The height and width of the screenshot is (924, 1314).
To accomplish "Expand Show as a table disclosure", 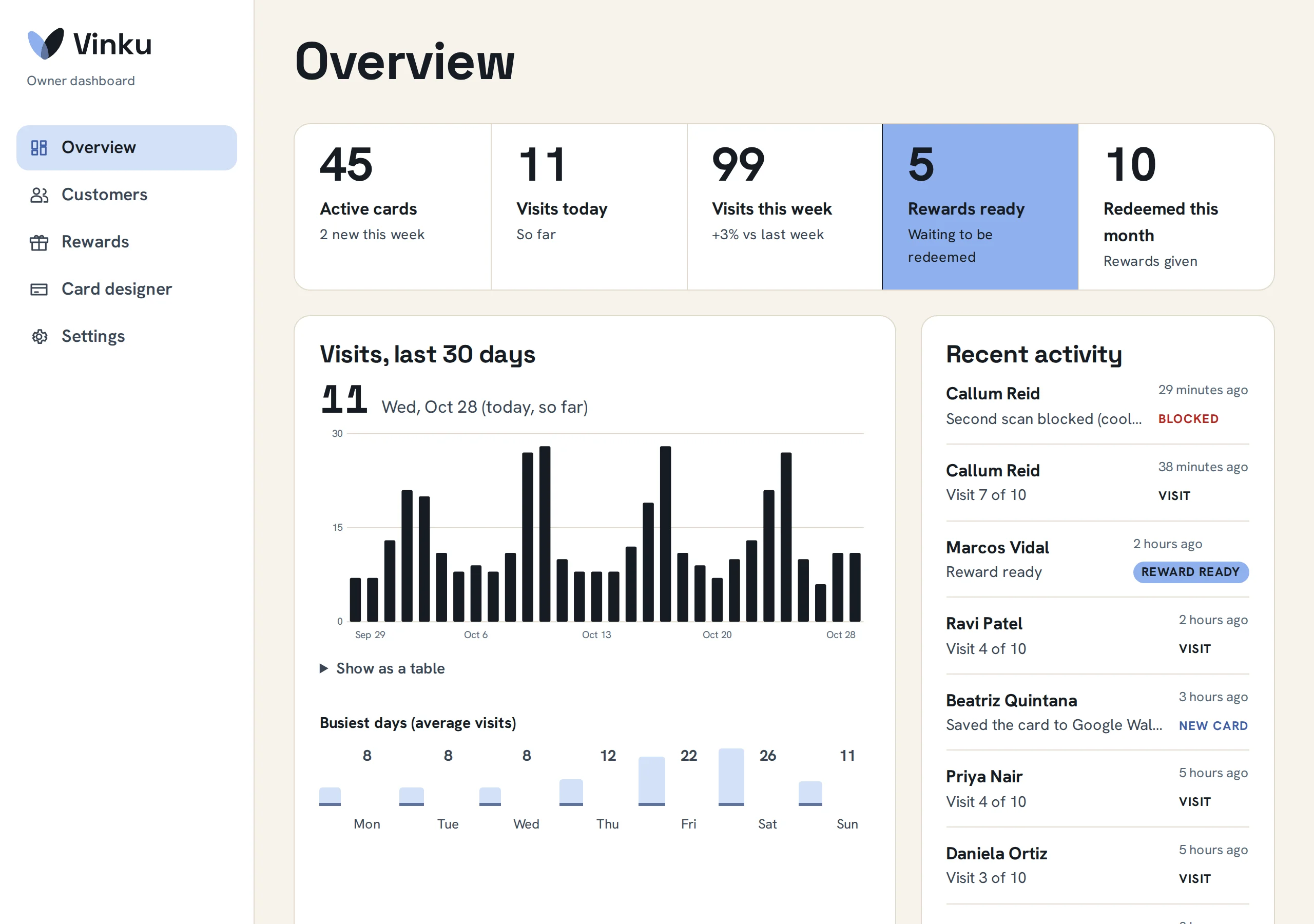I will click(382, 669).
